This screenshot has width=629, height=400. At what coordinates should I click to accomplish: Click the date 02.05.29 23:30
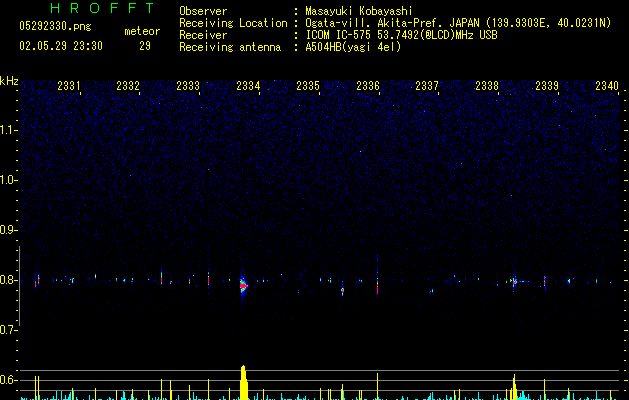click(x=61, y=46)
